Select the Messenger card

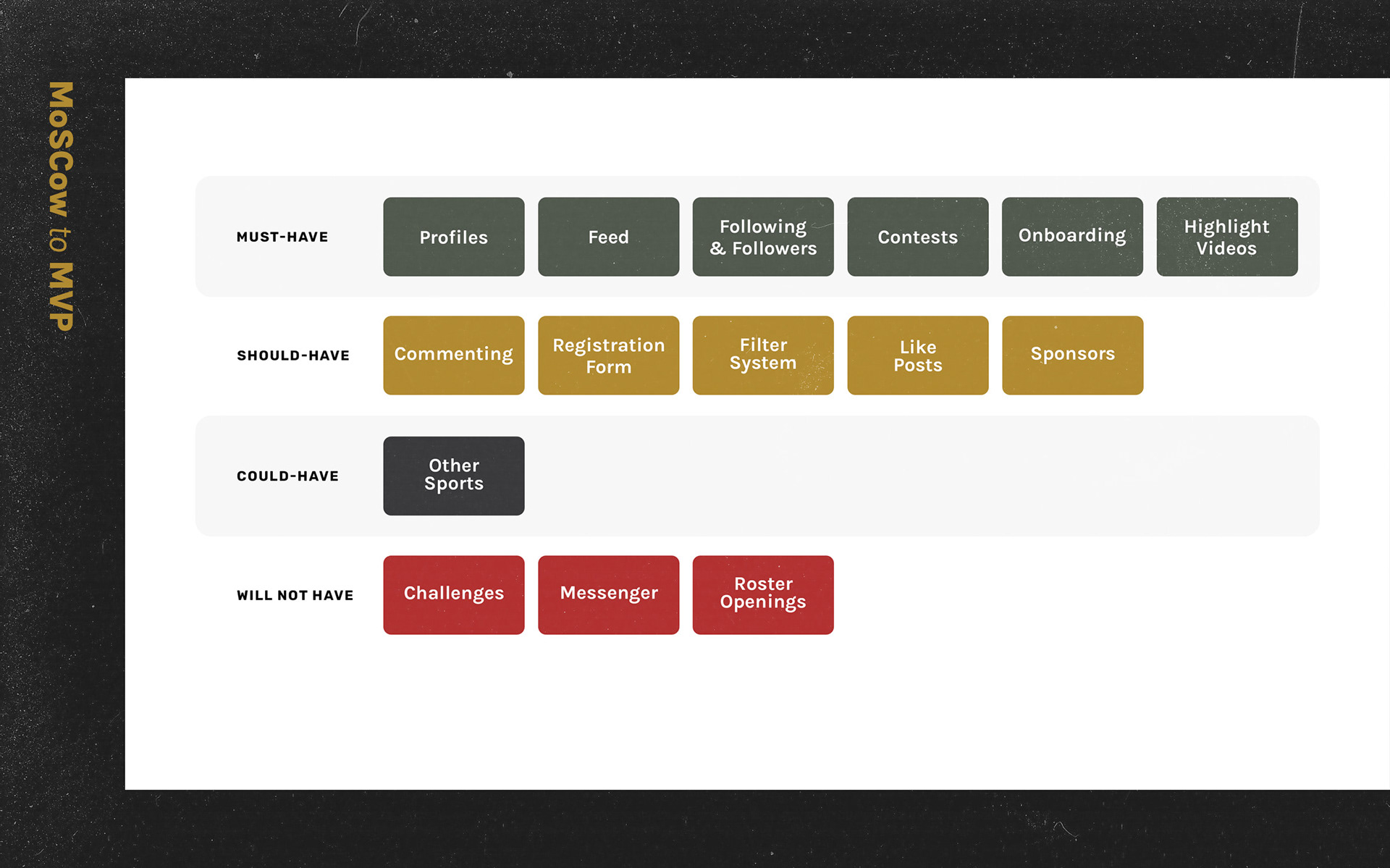point(609,595)
